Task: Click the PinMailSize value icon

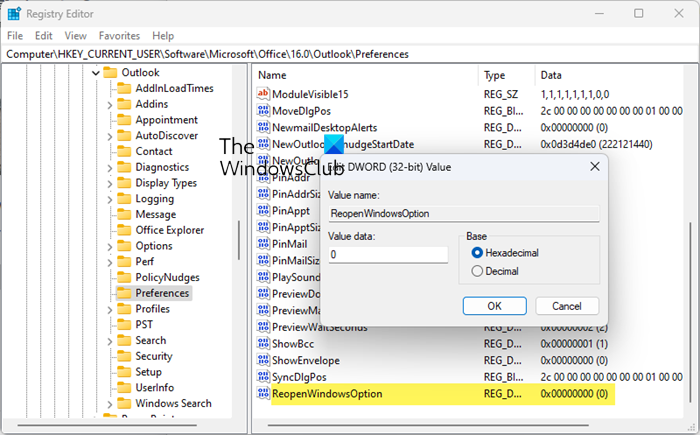Action: pyautogui.click(x=263, y=260)
